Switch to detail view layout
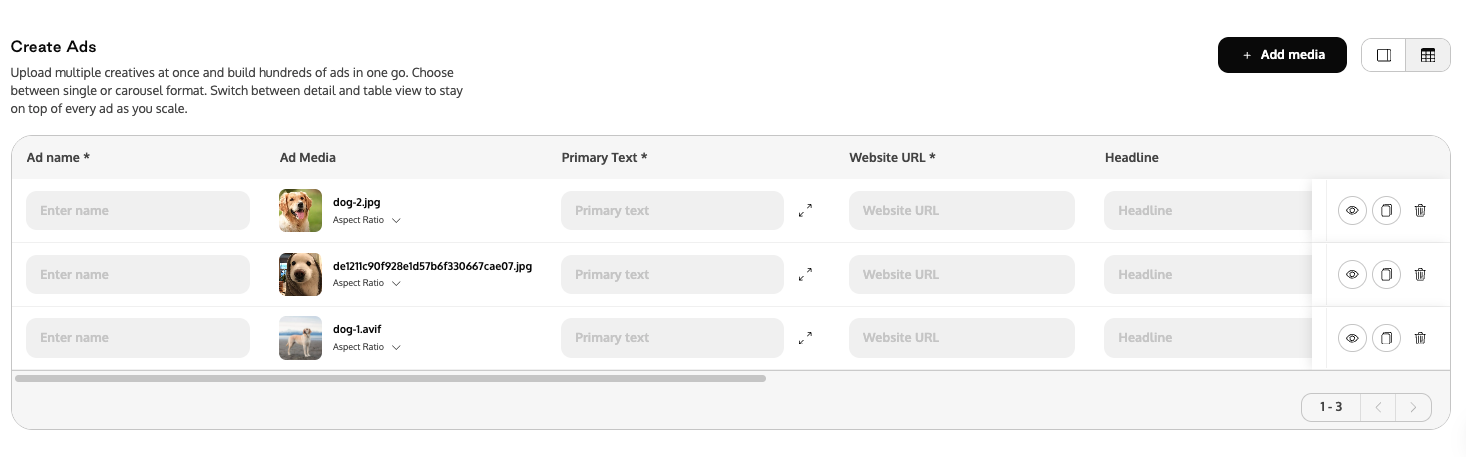 point(1384,55)
